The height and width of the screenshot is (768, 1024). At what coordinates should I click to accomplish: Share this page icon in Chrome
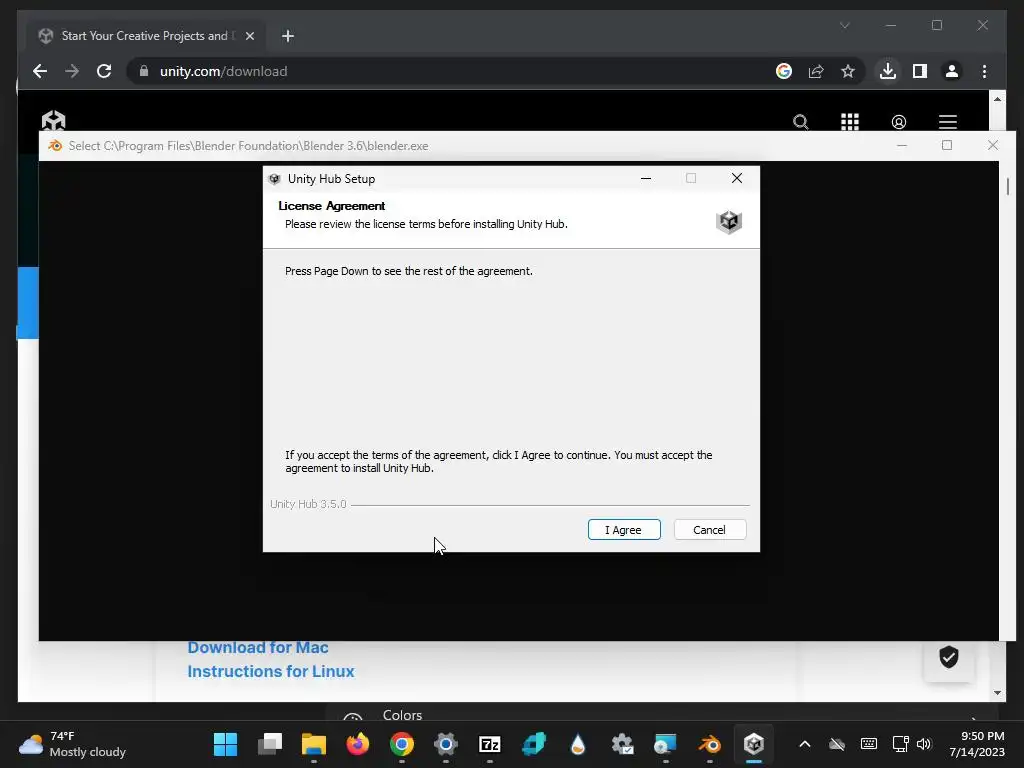[x=816, y=71]
